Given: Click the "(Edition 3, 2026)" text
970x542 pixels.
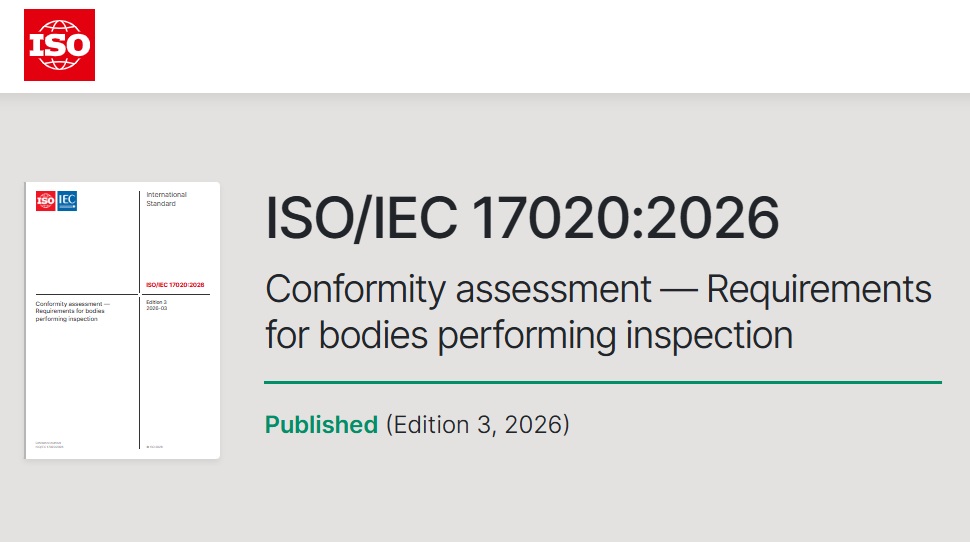Looking at the screenshot, I should click(x=477, y=424).
